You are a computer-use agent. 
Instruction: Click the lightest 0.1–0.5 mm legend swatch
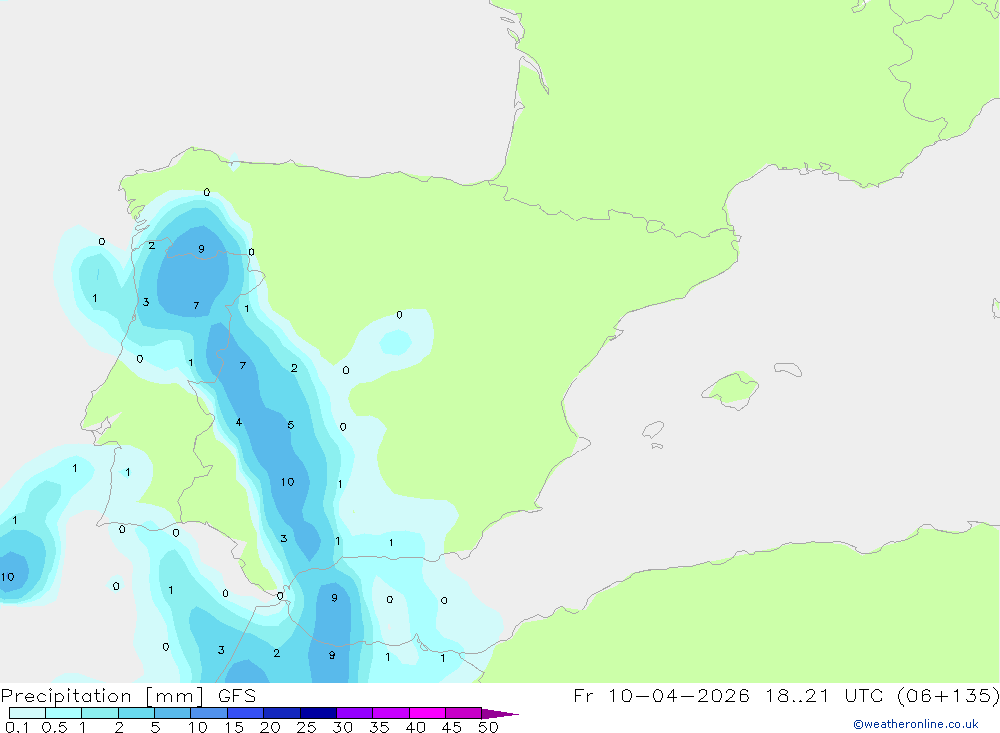click(27, 713)
